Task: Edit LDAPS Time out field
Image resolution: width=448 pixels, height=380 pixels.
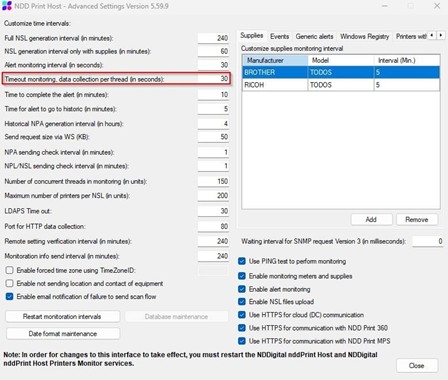Action: 213,211
